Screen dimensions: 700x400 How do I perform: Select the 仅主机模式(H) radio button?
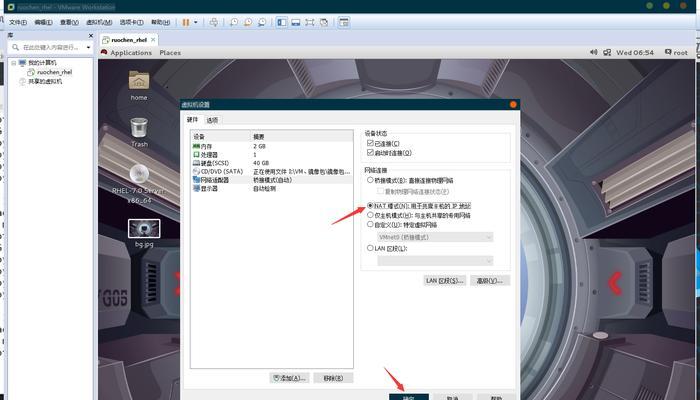point(370,215)
